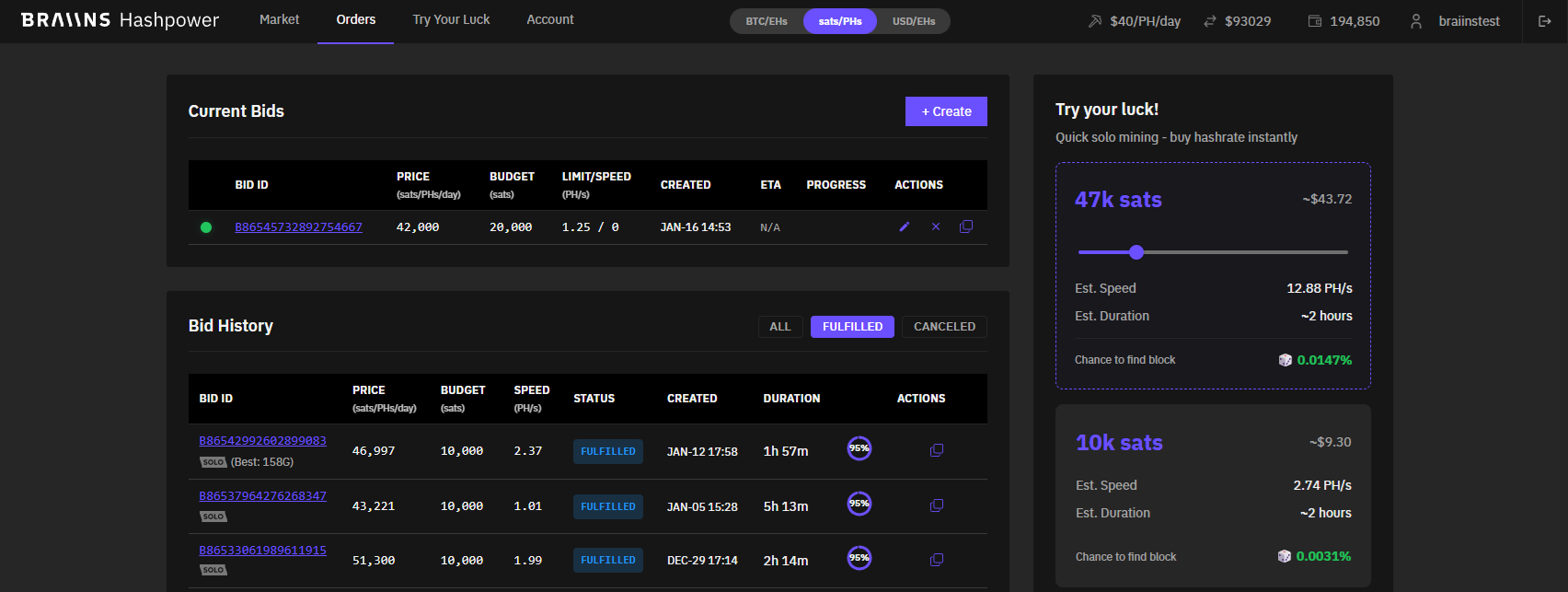Click the 95% progress ring for JAN-05 bid
This screenshot has width=1568, height=592.
tap(859, 504)
